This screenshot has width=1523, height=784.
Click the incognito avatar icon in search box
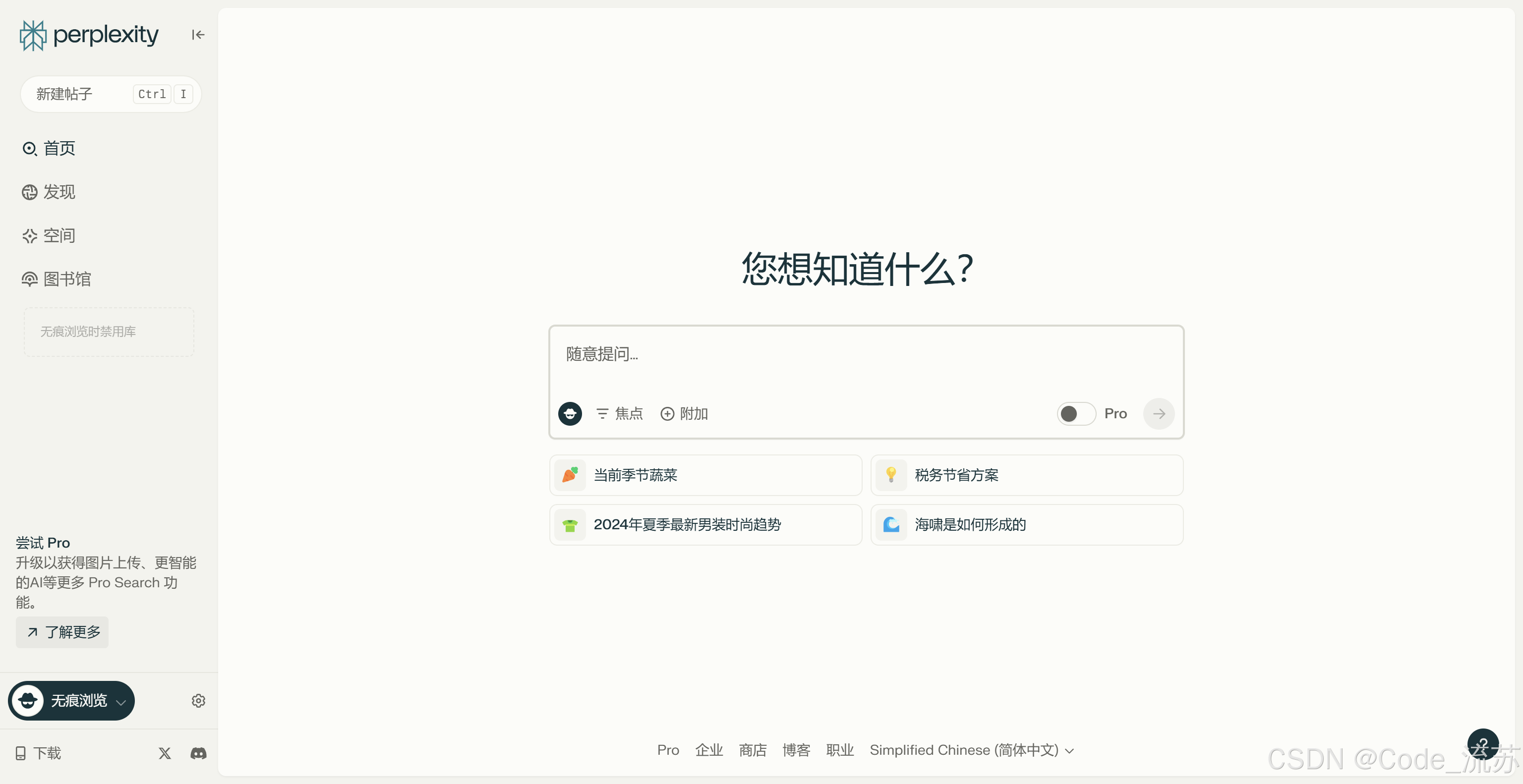coord(570,414)
